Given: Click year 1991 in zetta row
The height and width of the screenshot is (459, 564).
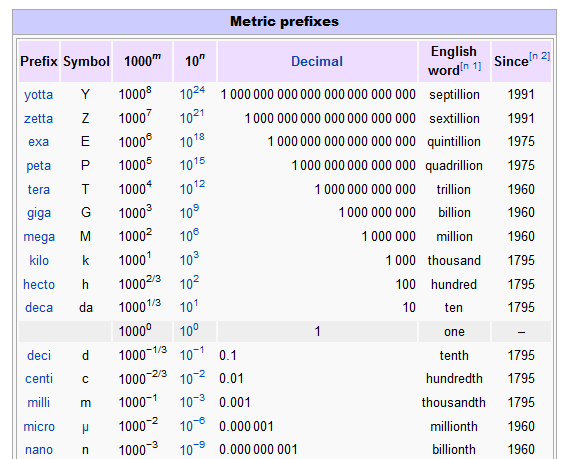Looking at the screenshot, I should pos(521,118).
